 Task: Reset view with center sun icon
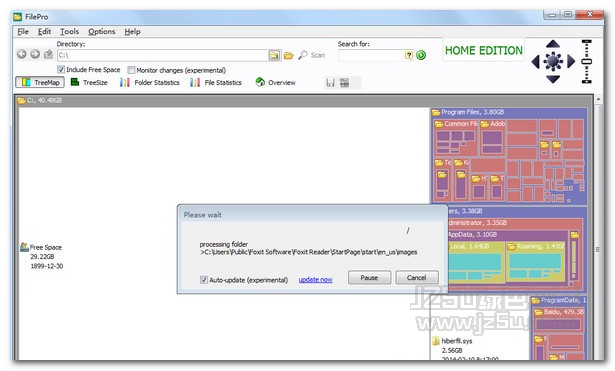tap(553, 61)
